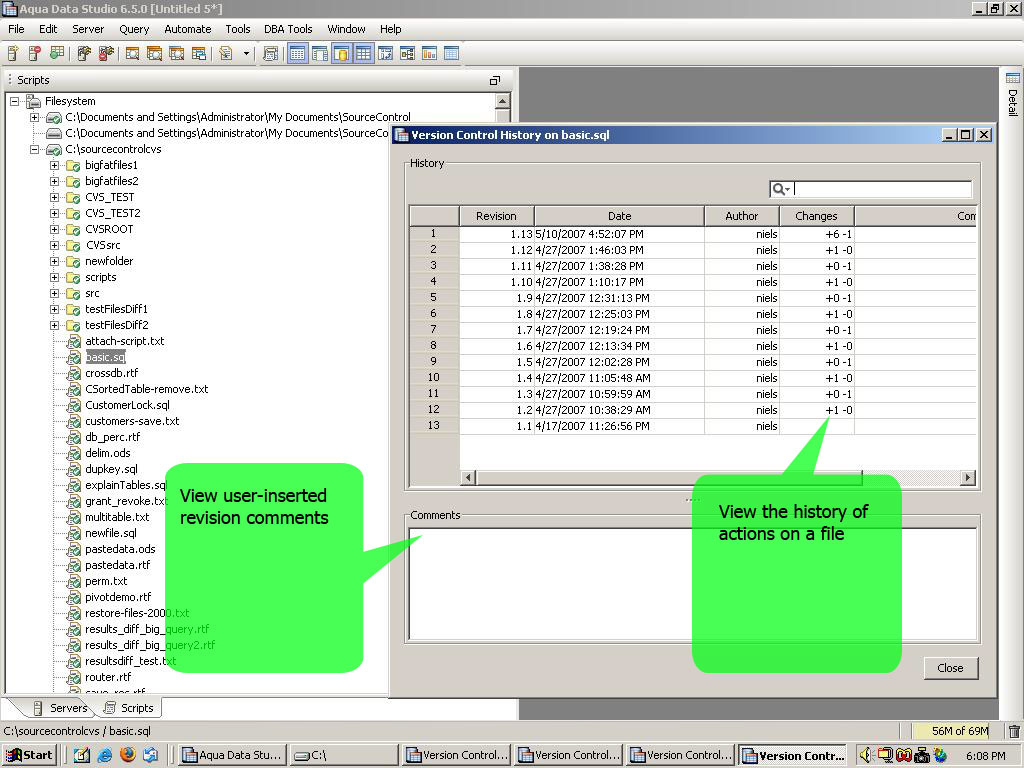The image size is (1024, 768).
Task: Open the Tools menu
Action: click(x=238, y=29)
